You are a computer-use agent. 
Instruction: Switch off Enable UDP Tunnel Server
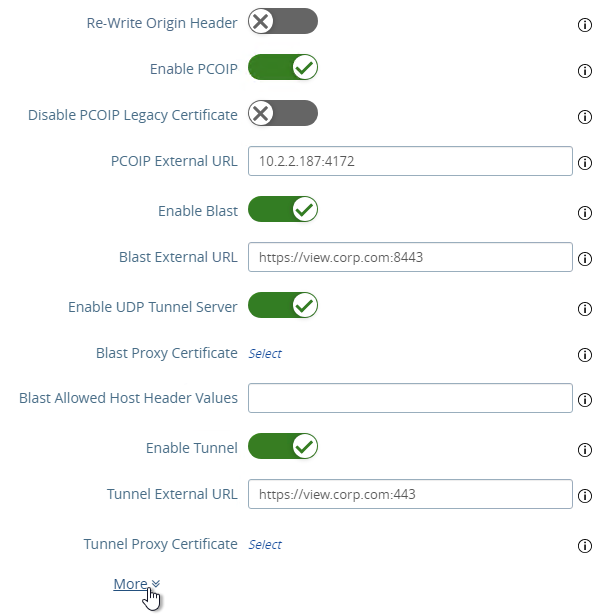[x=283, y=305]
